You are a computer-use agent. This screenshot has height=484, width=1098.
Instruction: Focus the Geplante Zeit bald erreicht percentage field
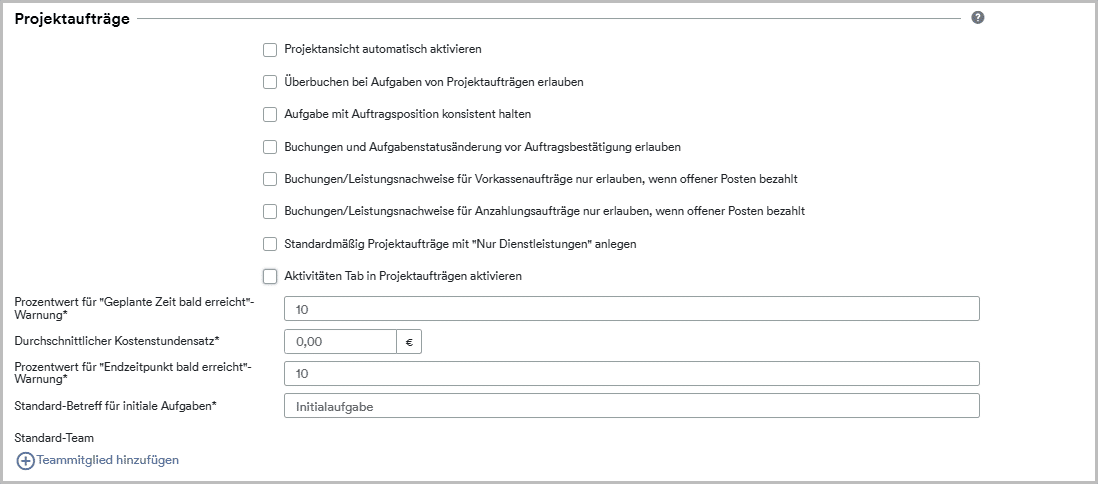[632, 309]
